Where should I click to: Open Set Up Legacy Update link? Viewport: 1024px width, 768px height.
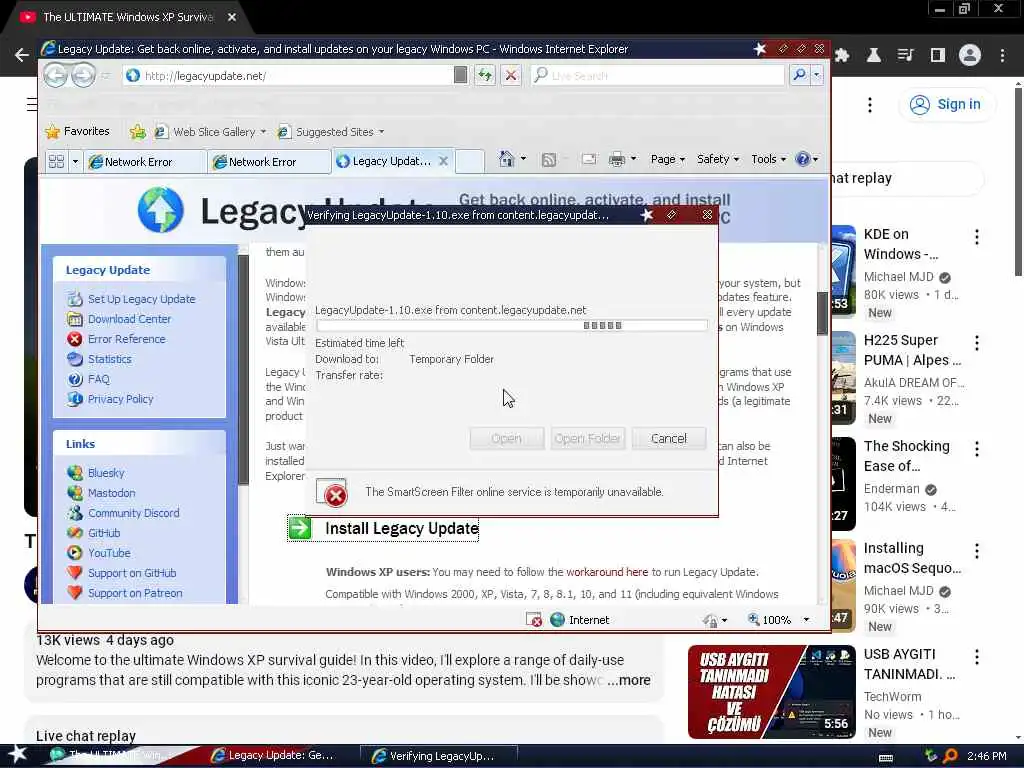tap(141, 299)
